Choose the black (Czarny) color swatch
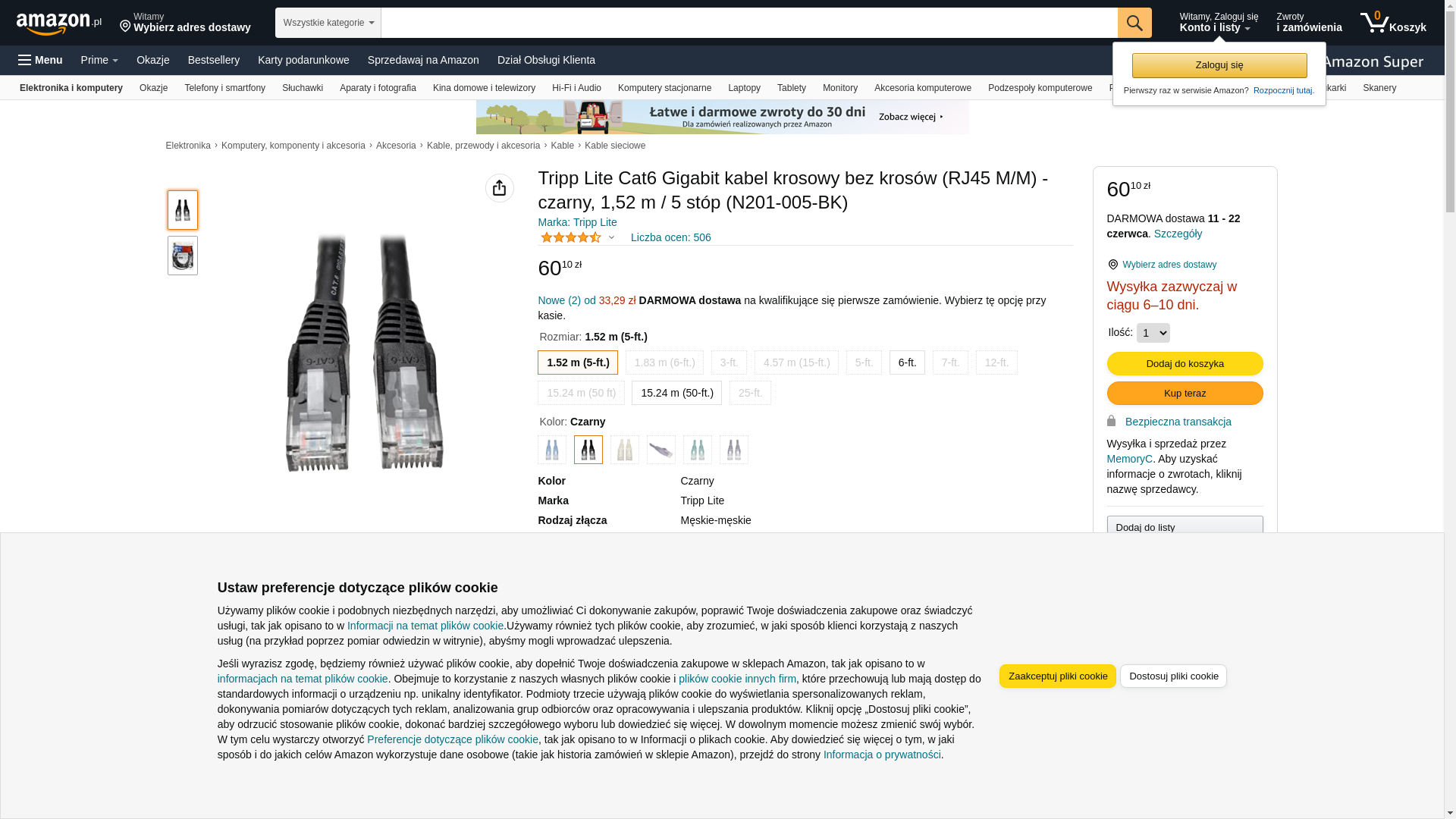Image resolution: width=1456 pixels, height=819 pixels. (x=588, y=450)
